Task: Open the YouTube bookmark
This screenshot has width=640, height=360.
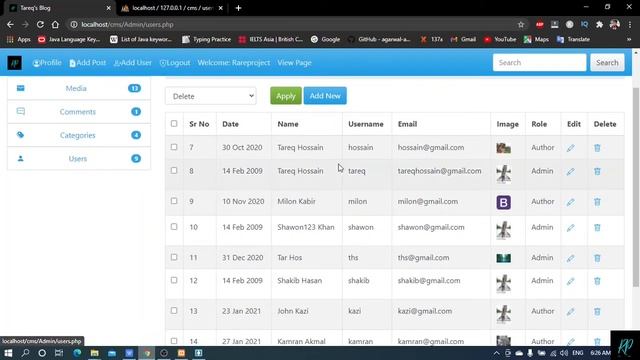Action: coord(500,39)
